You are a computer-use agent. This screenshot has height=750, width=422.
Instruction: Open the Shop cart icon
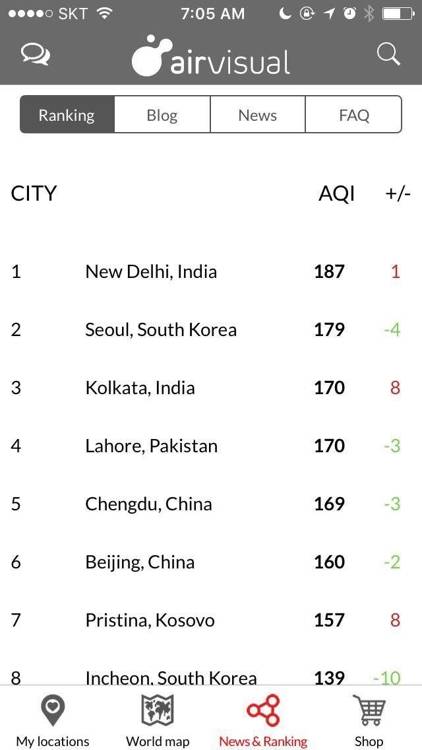pos(369,710)
